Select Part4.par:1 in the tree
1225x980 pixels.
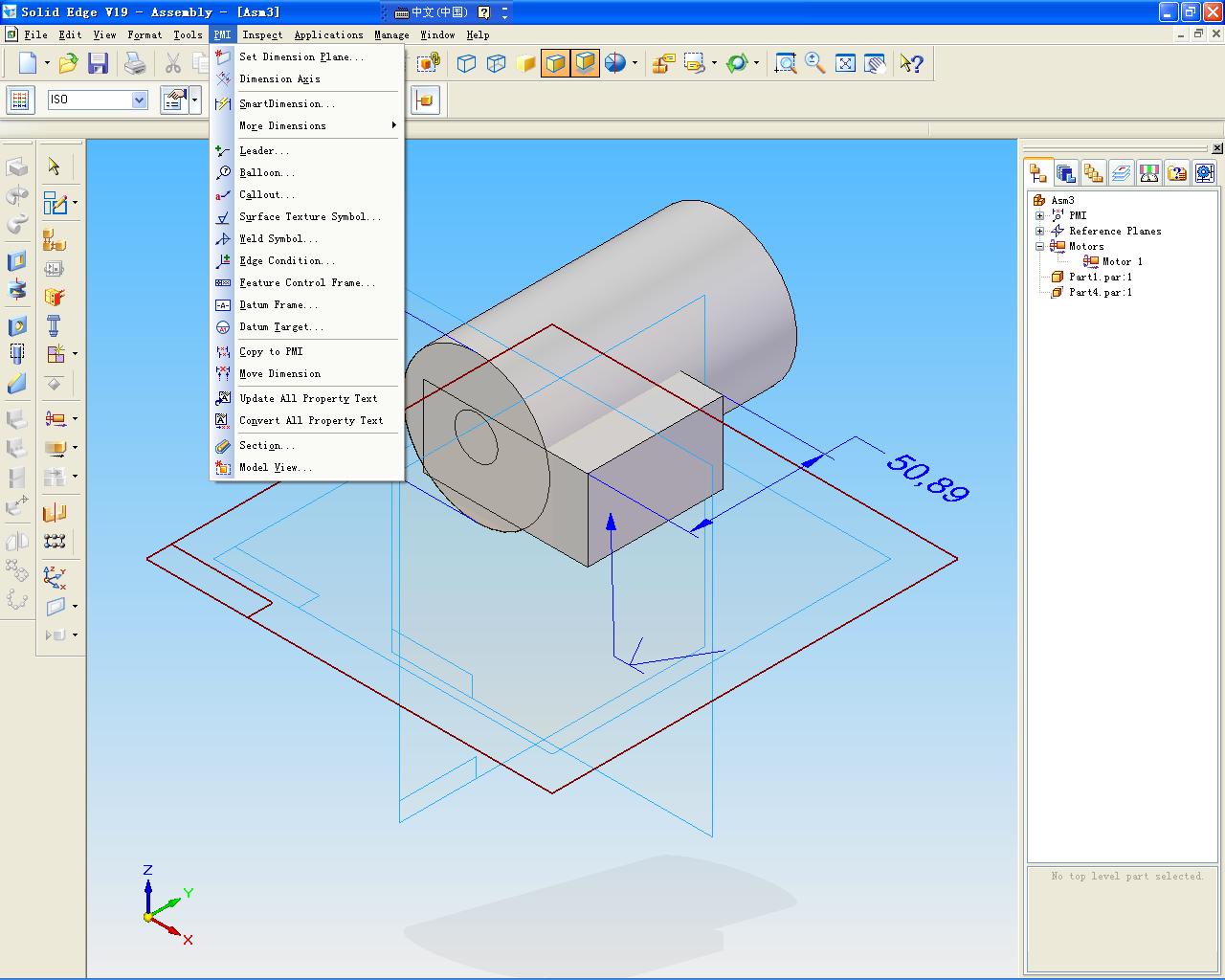click(x=1092, y=292)
